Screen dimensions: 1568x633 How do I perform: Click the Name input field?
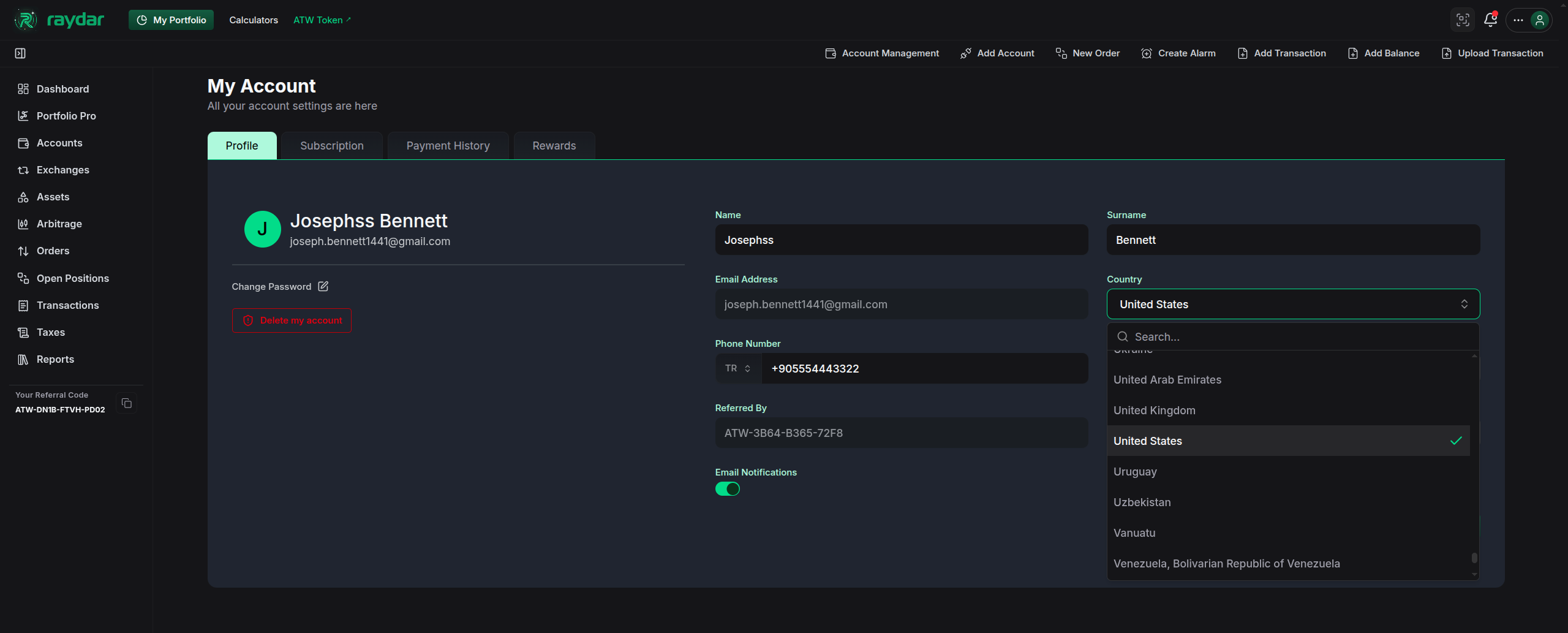[x=902, y=240]
